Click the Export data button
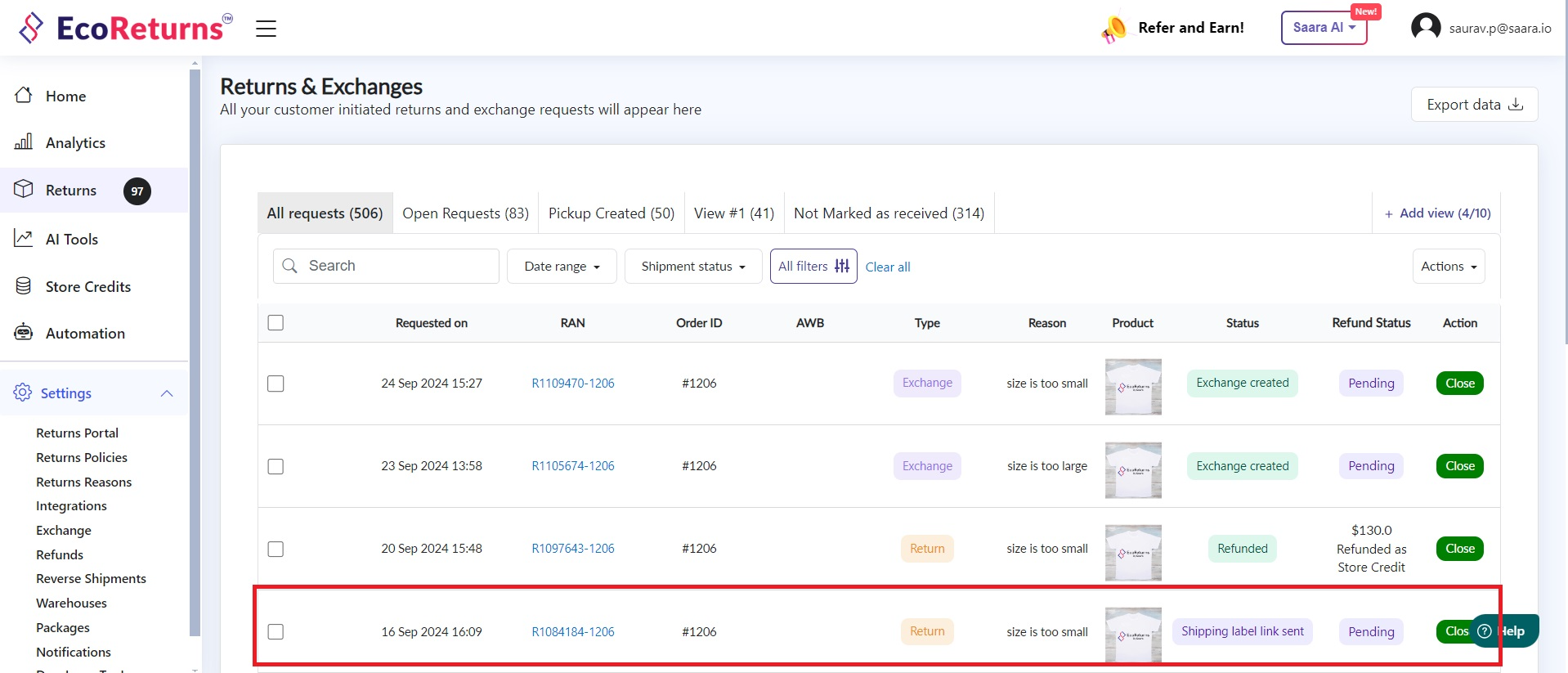The image size is (1568, 673). (1474, 105)
